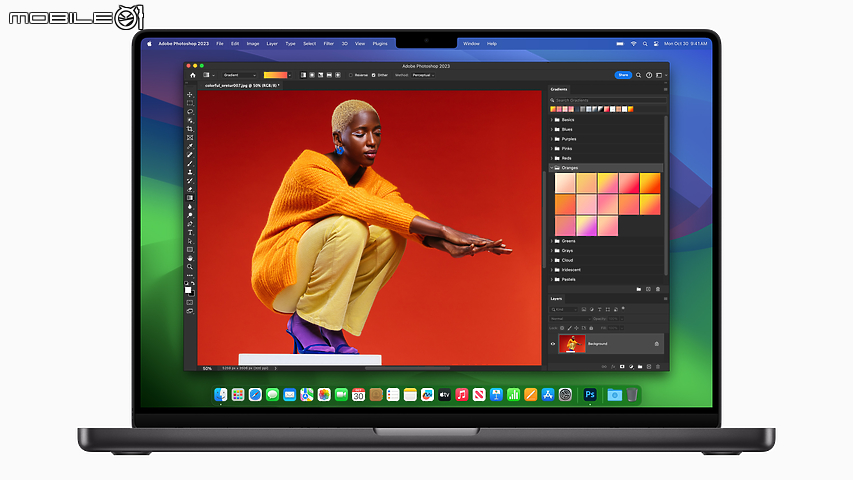The image size is (853, 480).
Task: Select the Eraser tool
Action: (190, 189)
